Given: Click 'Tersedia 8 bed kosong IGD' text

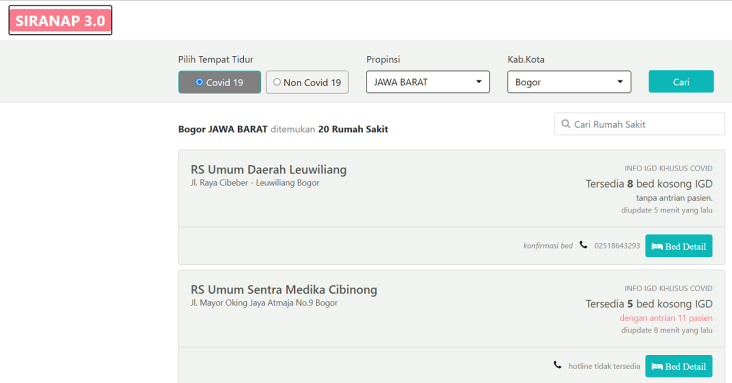Looking at the screenshot, I should tap(649, 184).
